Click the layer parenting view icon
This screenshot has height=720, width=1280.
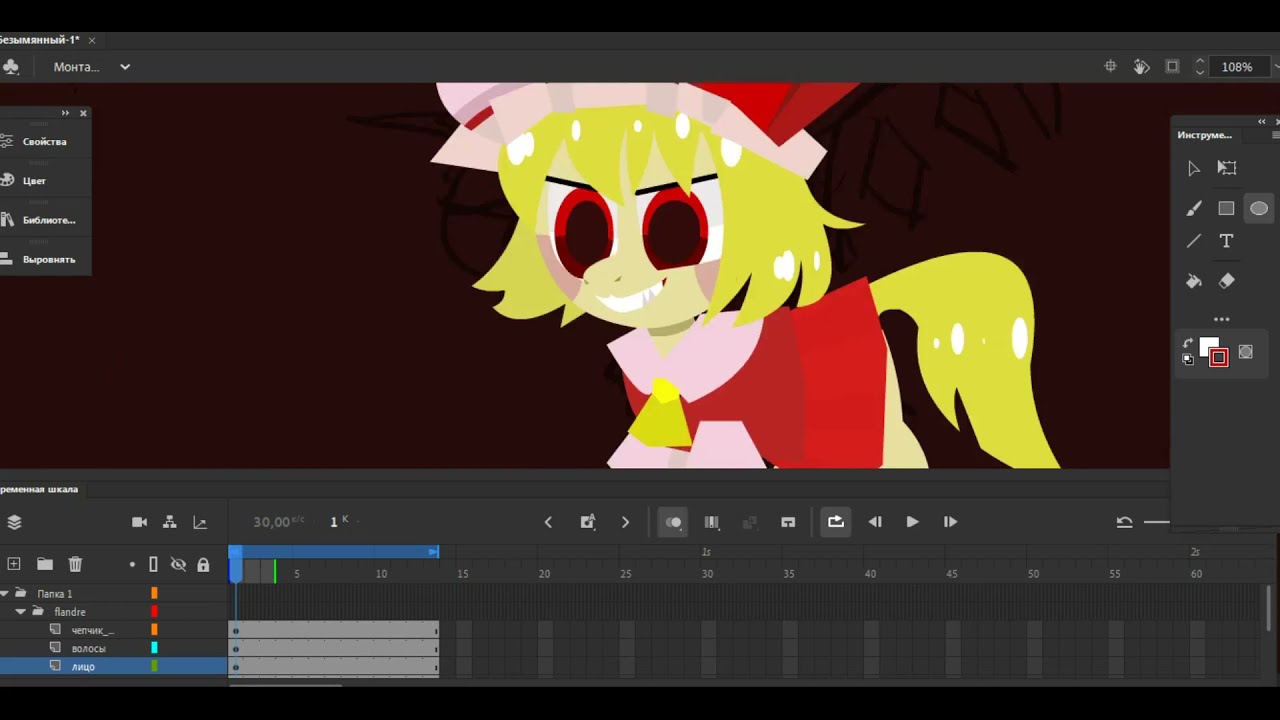pos(170,522)
